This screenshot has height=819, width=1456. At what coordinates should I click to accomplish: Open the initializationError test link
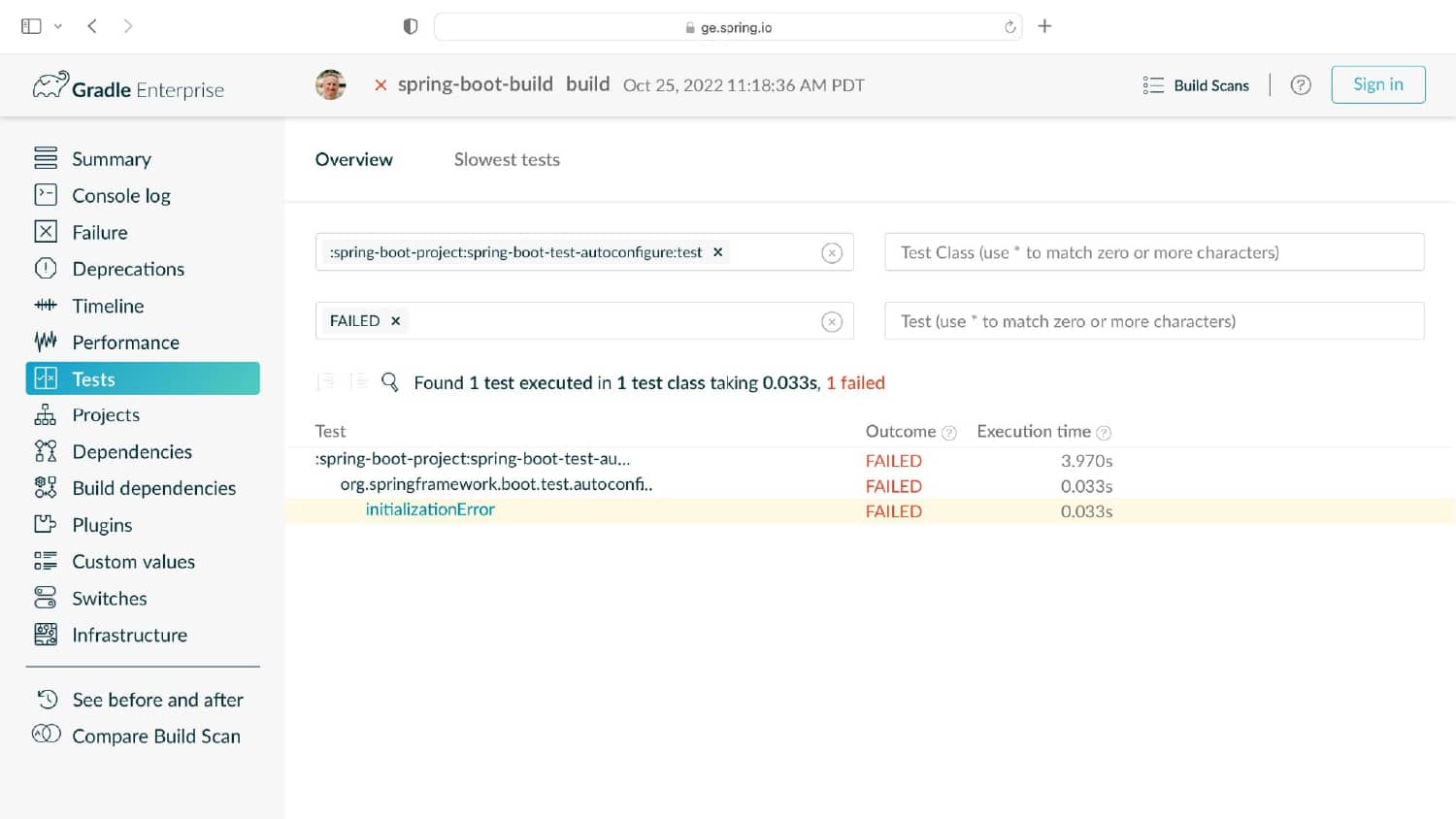click(430, 509)
